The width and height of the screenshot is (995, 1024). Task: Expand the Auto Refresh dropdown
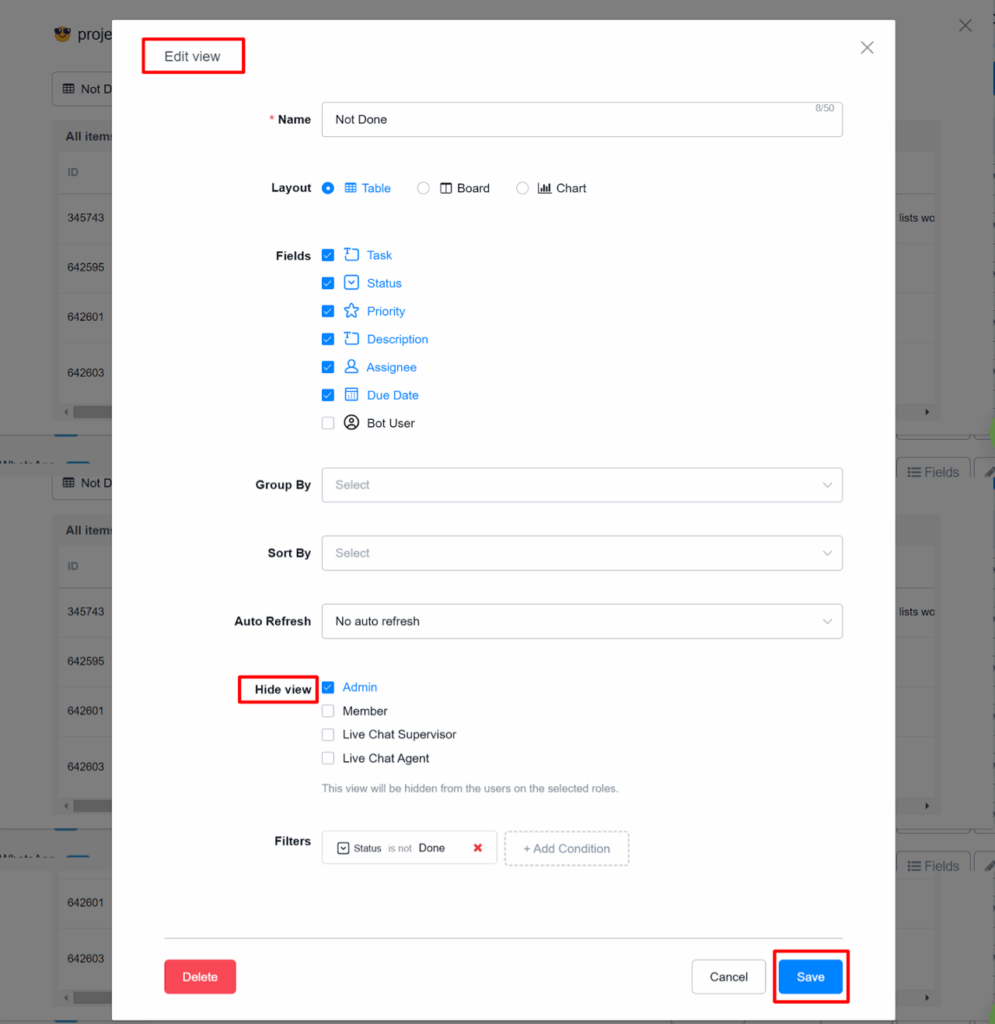[581, 621]
